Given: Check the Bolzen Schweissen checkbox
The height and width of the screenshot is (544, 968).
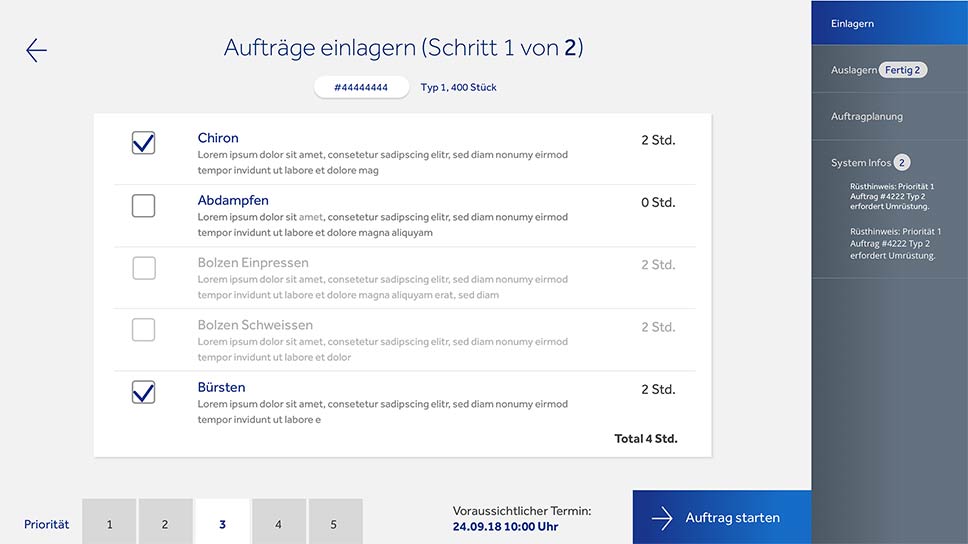Looking at the screenshot, I should point(143,330).
